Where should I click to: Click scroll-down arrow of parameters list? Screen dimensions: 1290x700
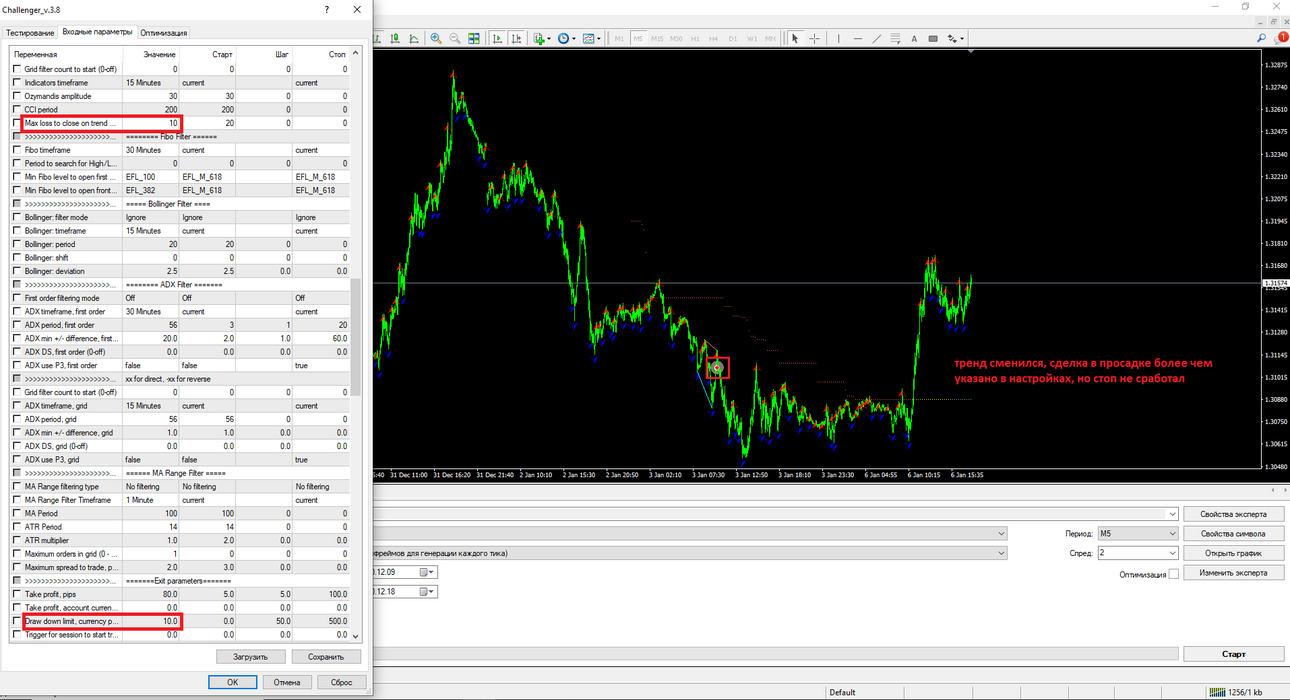click(x=355, y=636)
